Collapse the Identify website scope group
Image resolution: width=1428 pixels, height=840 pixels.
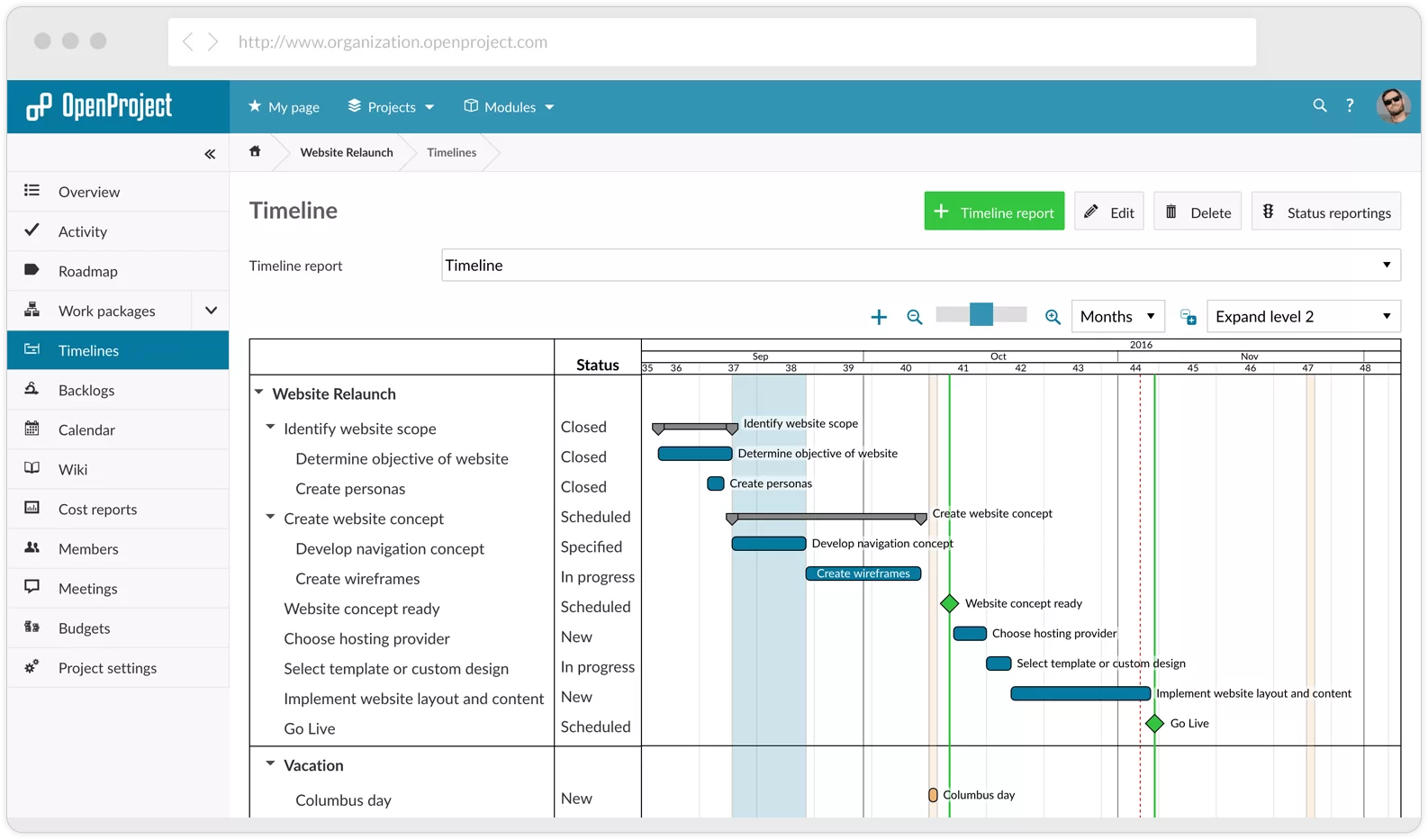[270, 427]
